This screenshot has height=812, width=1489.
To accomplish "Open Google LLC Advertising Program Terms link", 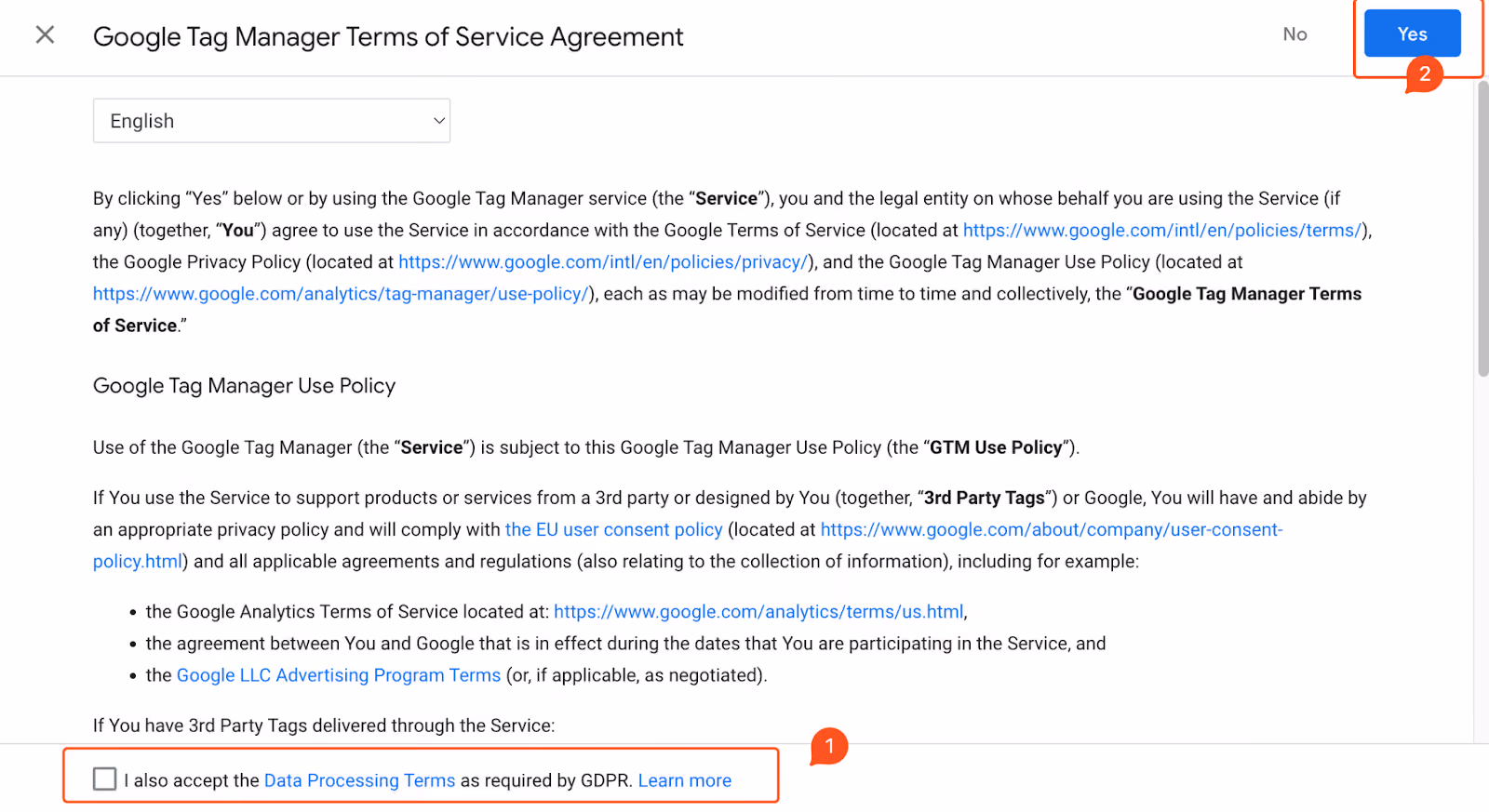I will pyautogui.click(x=339, y=675).
